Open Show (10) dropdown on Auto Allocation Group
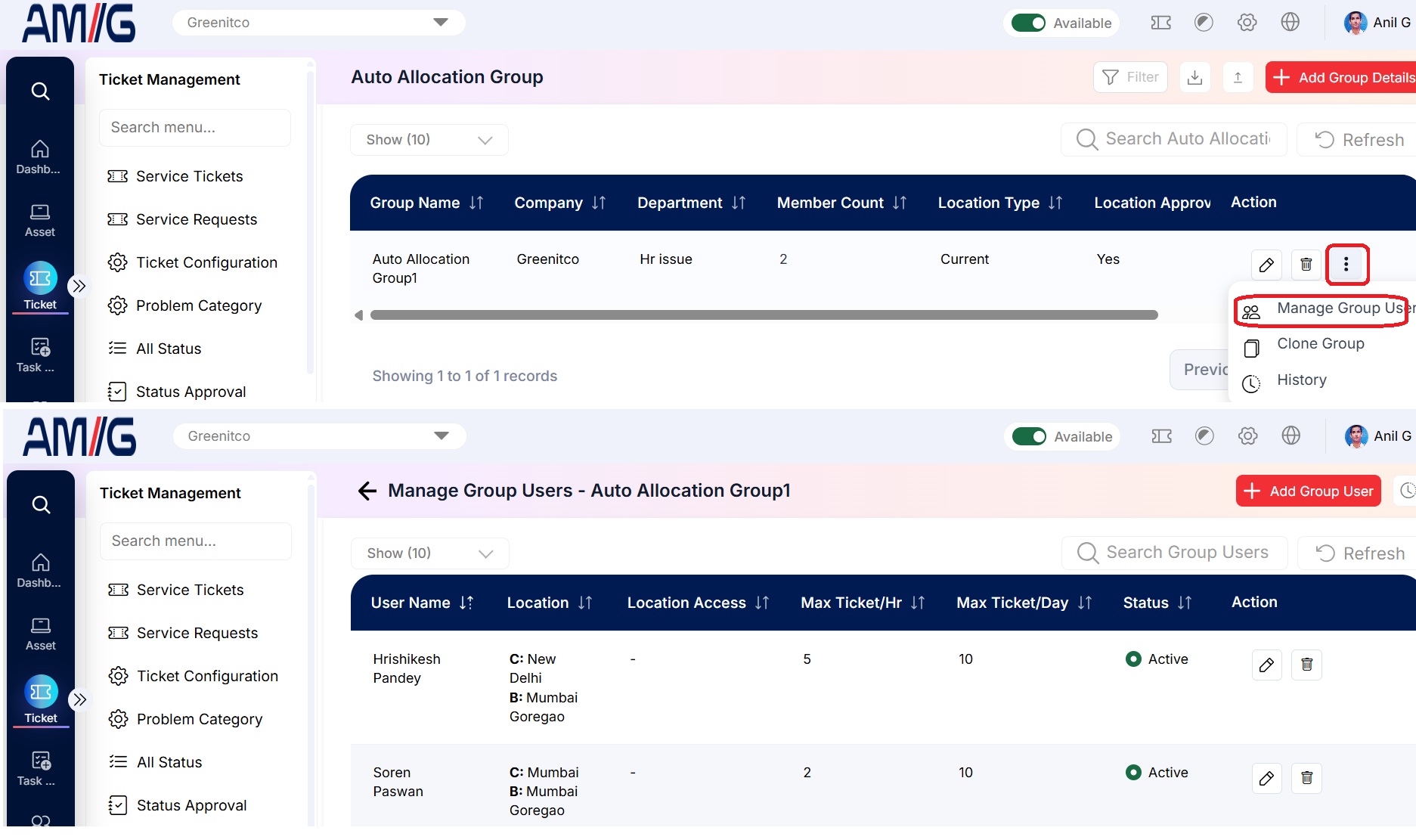 [429, 140]
